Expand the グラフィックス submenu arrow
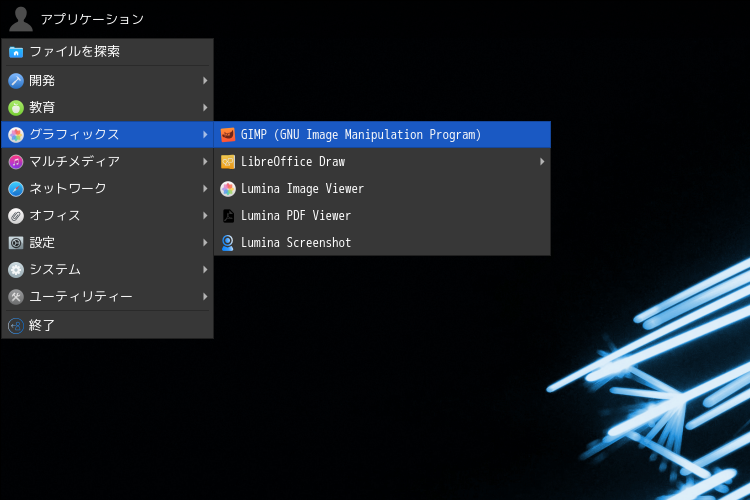This screenshot has width=750, height=500. (x=205, y=135)
